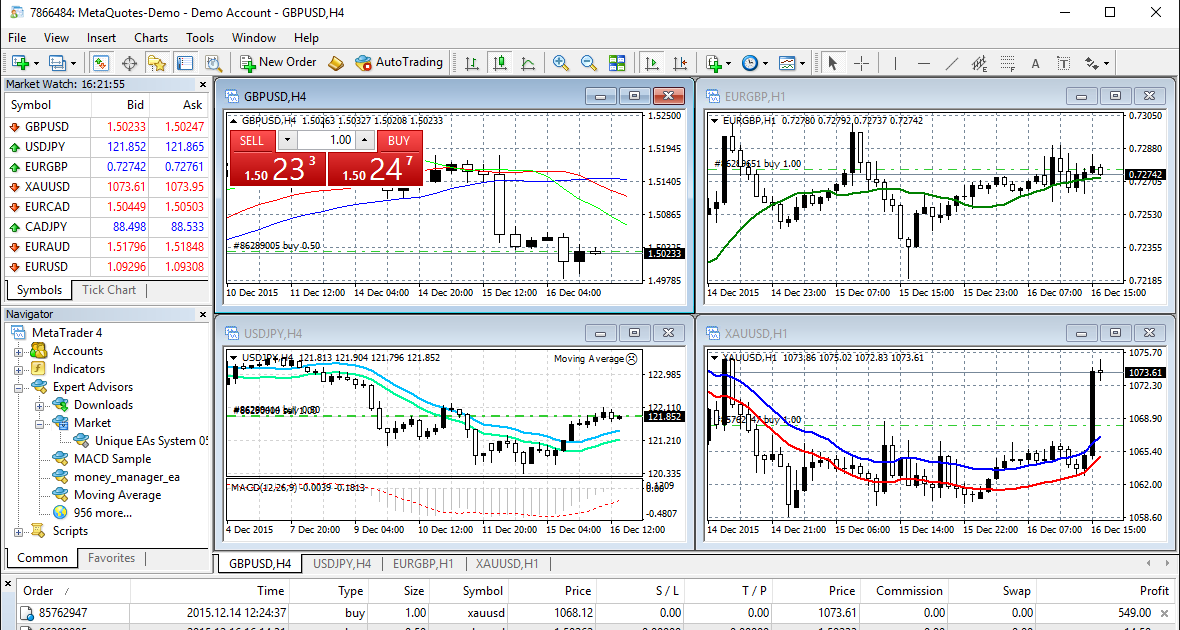Open the one-click volume dropdown on GBPUSD chart
1180x630 pixels.
287,140
